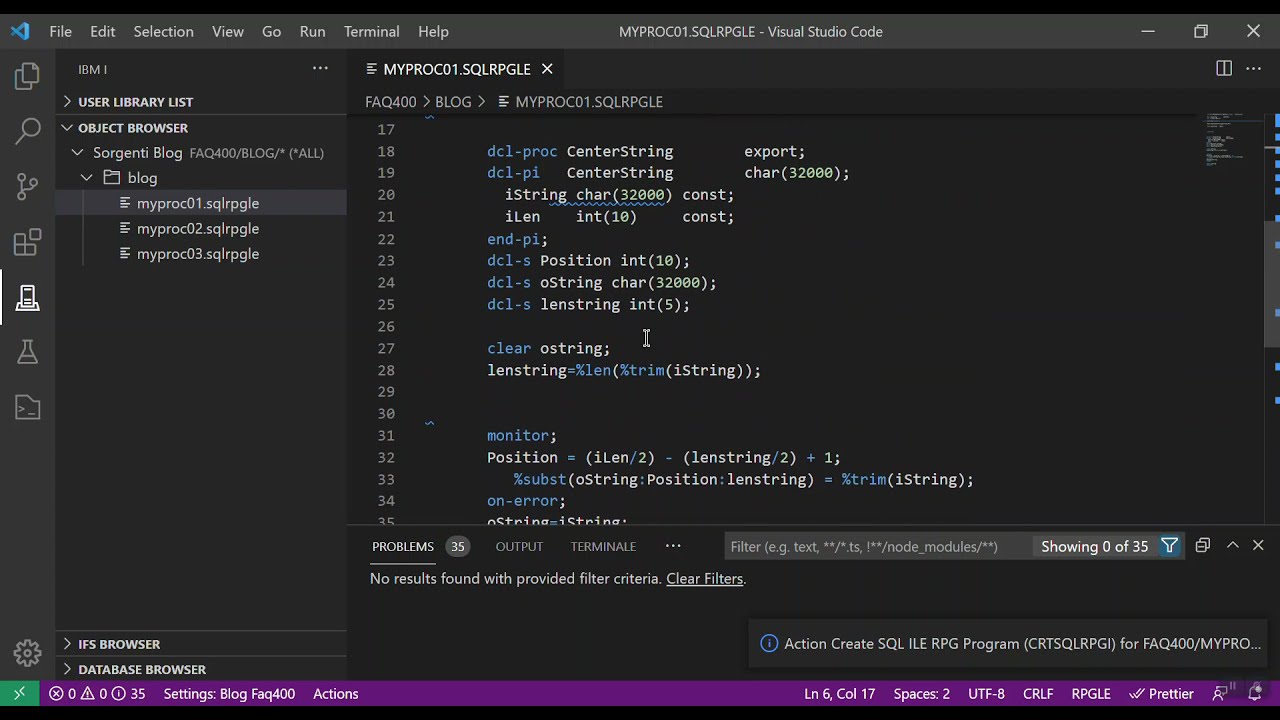Open the File menu

61,31
